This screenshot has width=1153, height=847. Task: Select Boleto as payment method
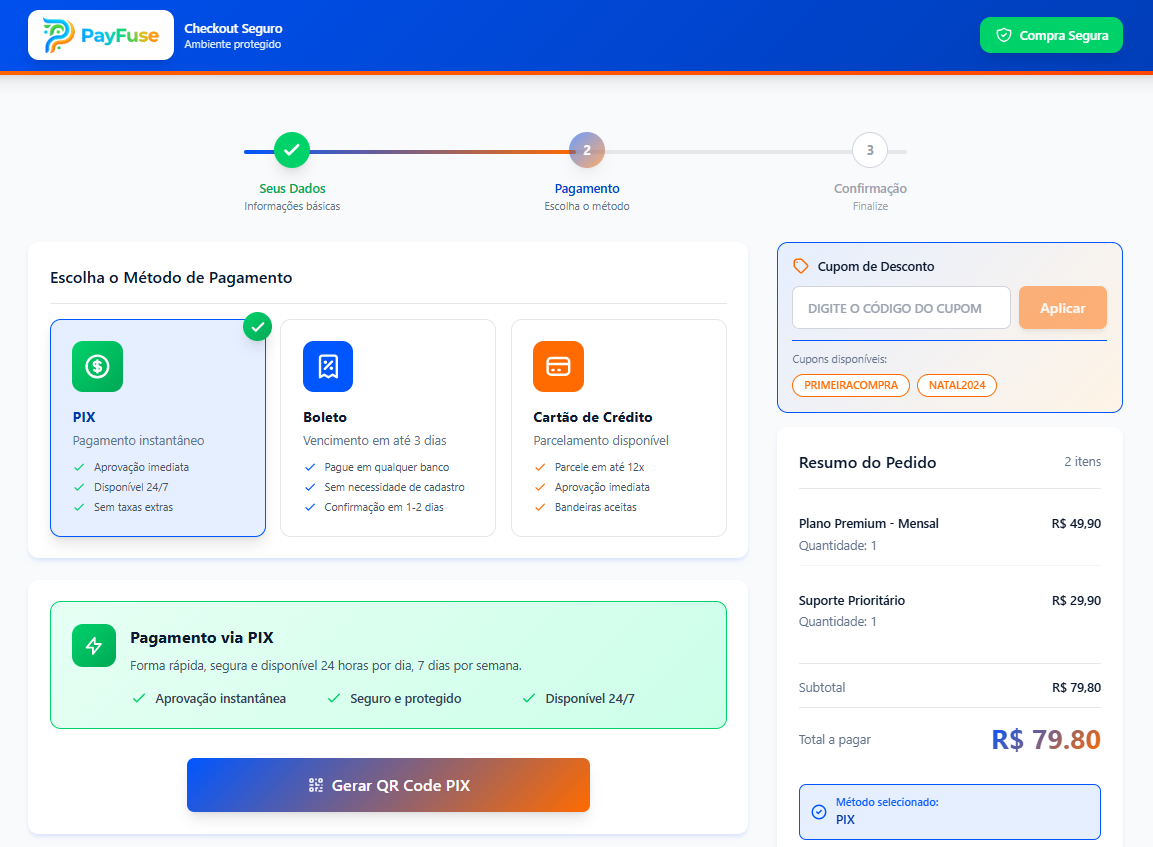point(388,428)
